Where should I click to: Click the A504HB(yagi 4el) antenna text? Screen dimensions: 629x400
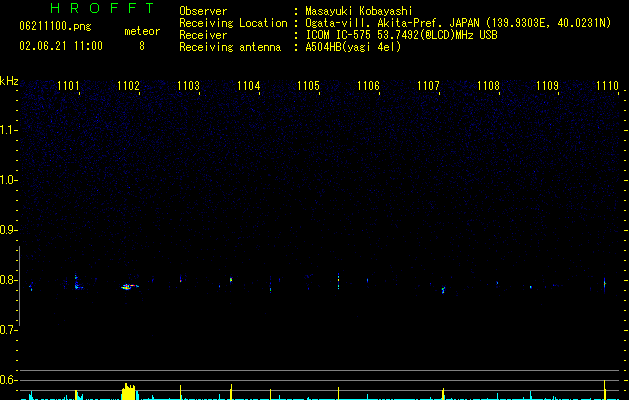pyautogui.click(x=353, y=47)
